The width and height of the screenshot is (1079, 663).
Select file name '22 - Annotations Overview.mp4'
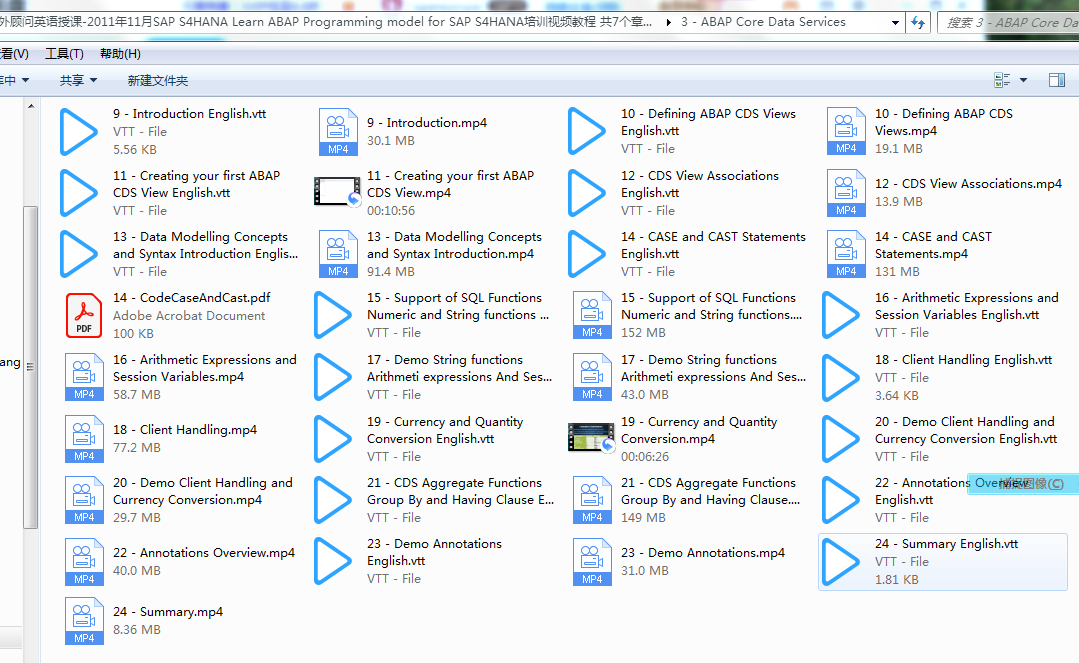click(204, 553)
